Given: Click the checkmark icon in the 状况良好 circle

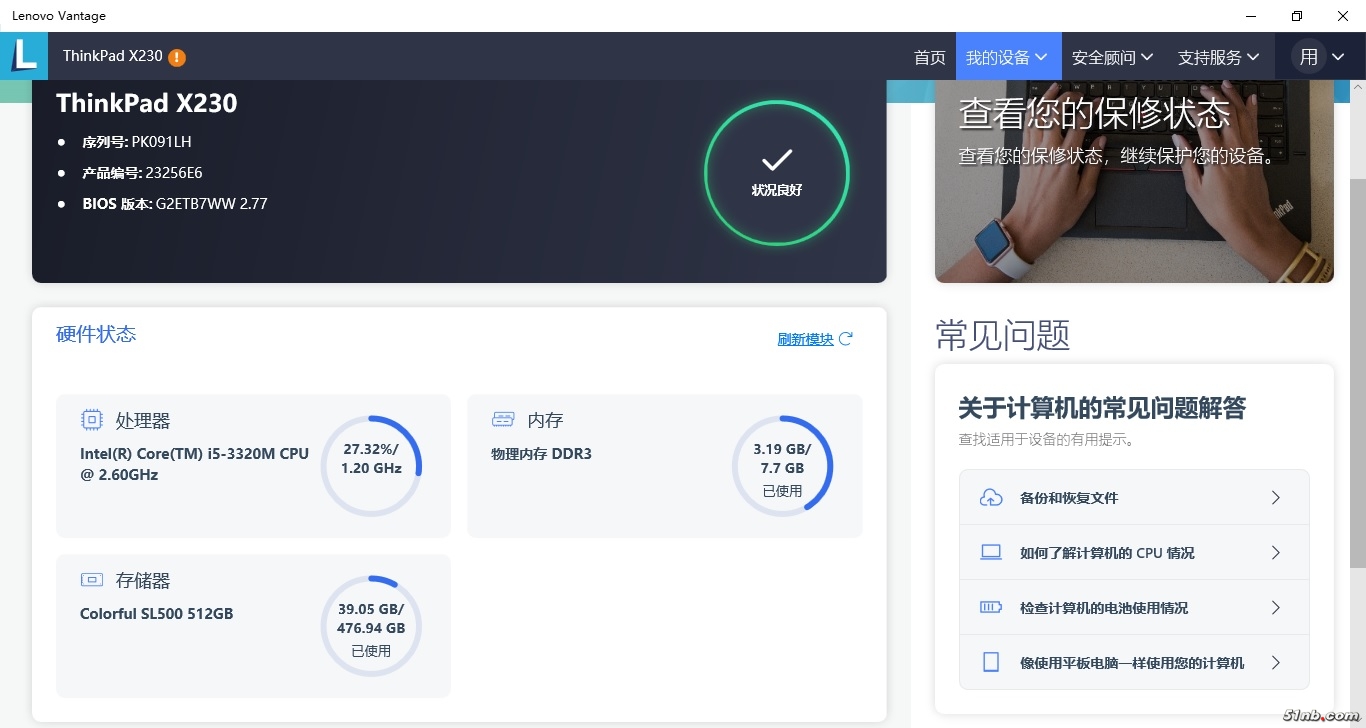Looking at the screenshot, I should coord(777,160).
